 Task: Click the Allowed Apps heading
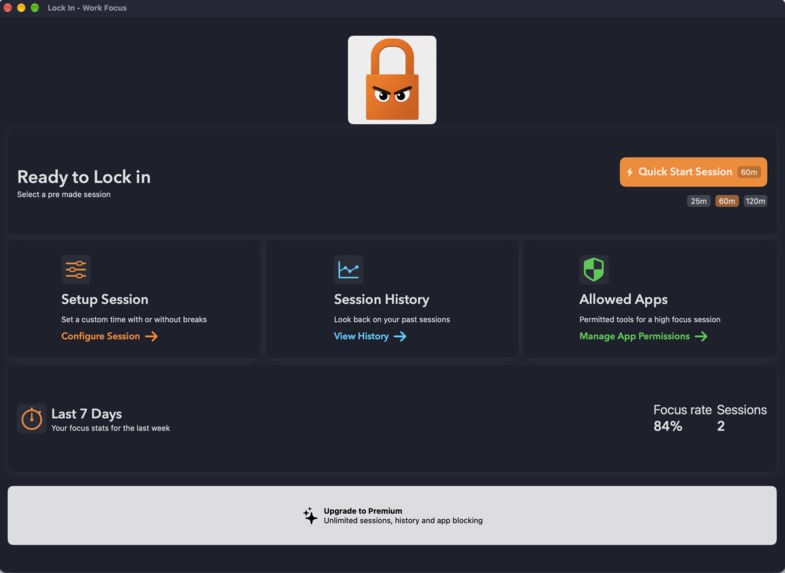tap(623, 299)
